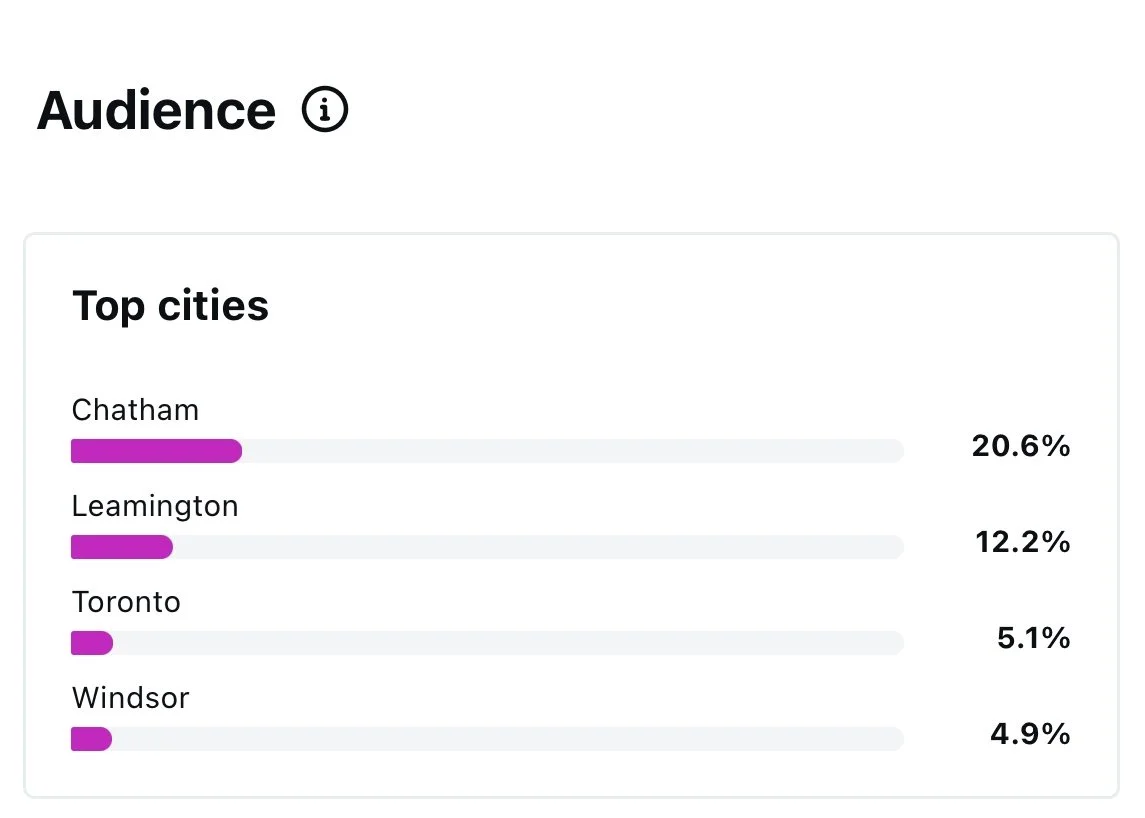The width and height of the screenshot is (1145, 818).
Task: Click the 5.1% percentage value
Action: tap(1033, 638)
